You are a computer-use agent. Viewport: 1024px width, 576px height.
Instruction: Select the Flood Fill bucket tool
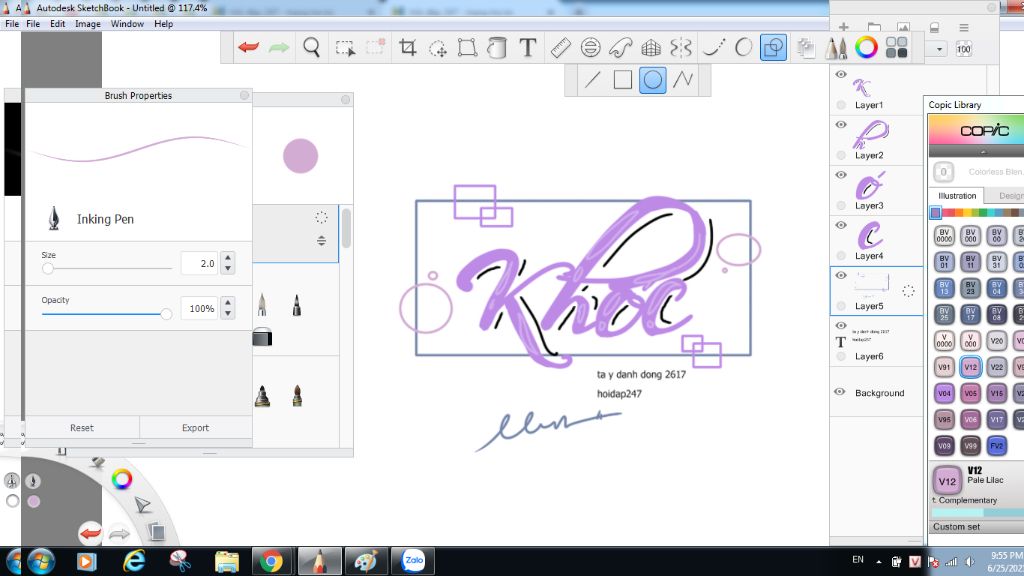pos(497,48)
